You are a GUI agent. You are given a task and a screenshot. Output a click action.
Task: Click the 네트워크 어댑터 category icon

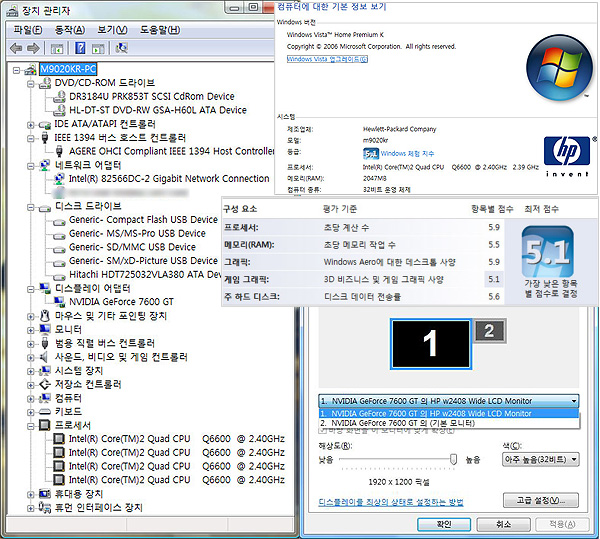coord(45,165)
